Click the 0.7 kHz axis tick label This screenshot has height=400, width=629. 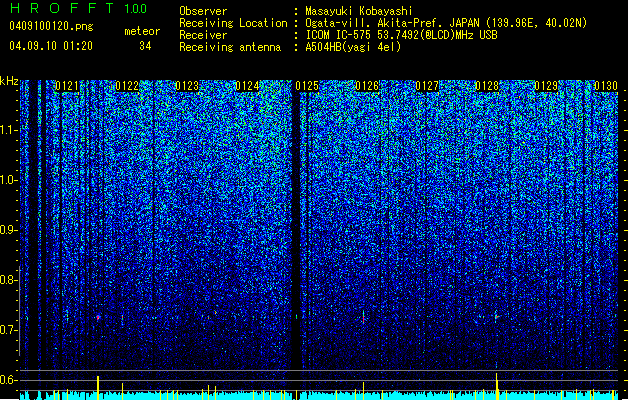pos(9,330)
